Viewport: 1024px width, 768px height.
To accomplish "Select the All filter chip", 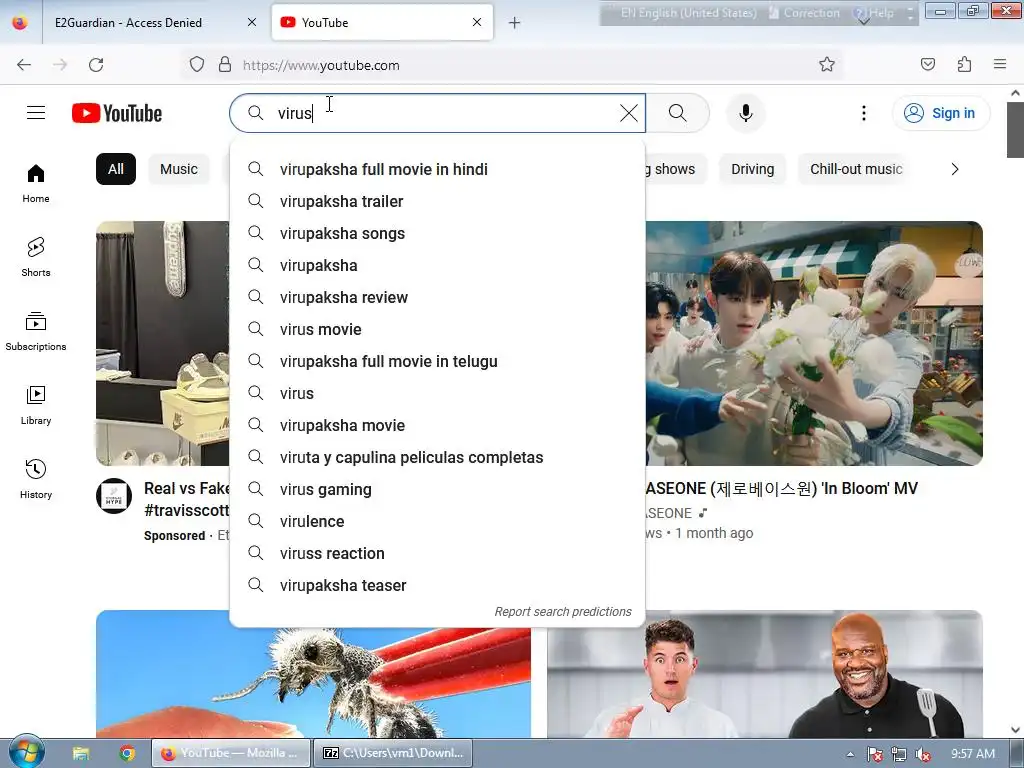I will tap(116, 169).
